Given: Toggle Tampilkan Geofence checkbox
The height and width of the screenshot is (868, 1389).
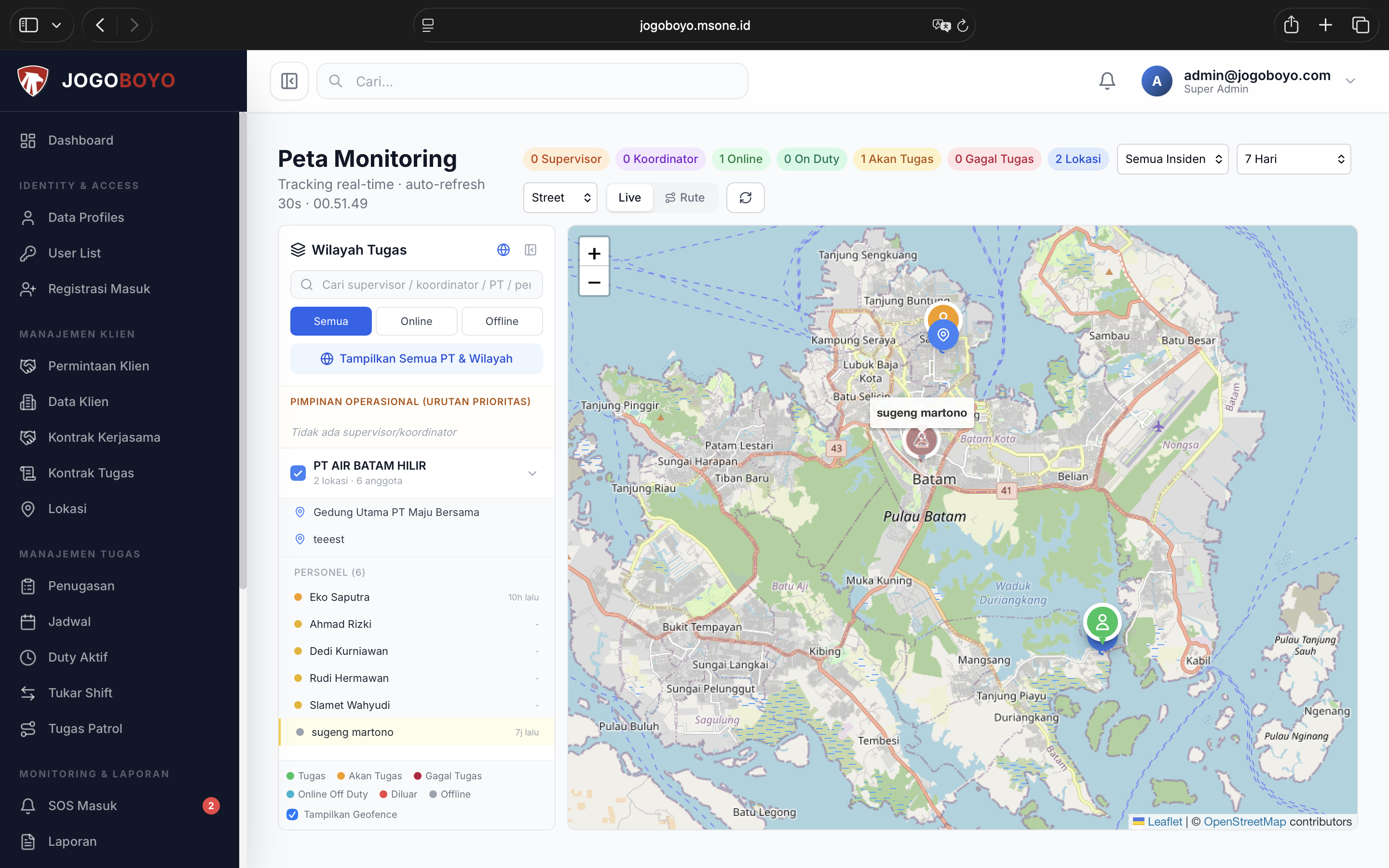Looking at the screenshot, I should coord(292,814).
